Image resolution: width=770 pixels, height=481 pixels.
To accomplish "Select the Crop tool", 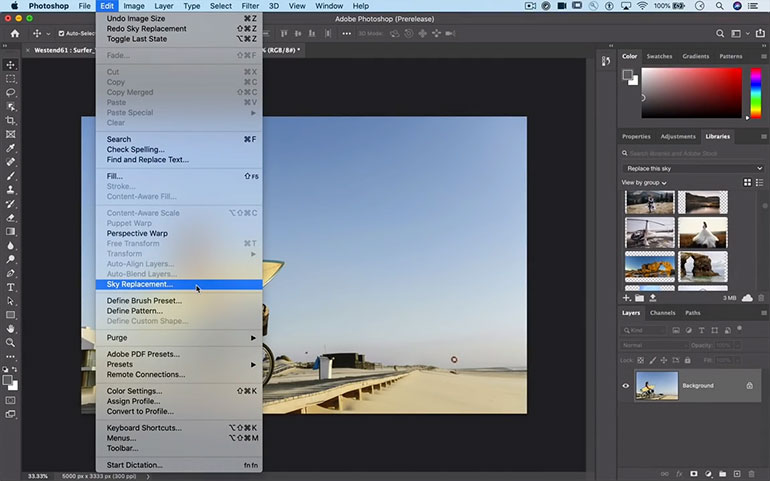I will point(11,119).
